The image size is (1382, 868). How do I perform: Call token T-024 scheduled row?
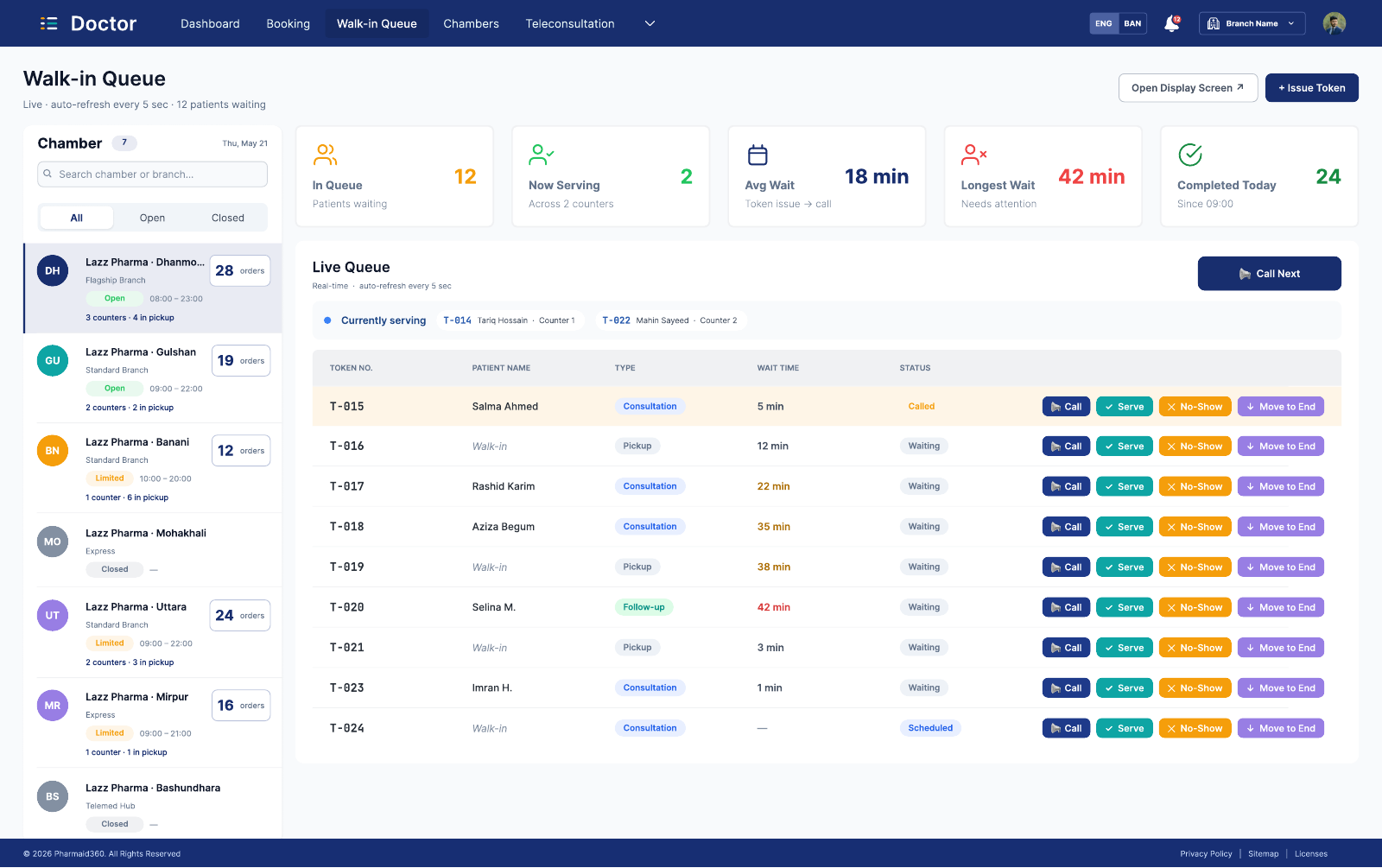(x=1066, y=729)
